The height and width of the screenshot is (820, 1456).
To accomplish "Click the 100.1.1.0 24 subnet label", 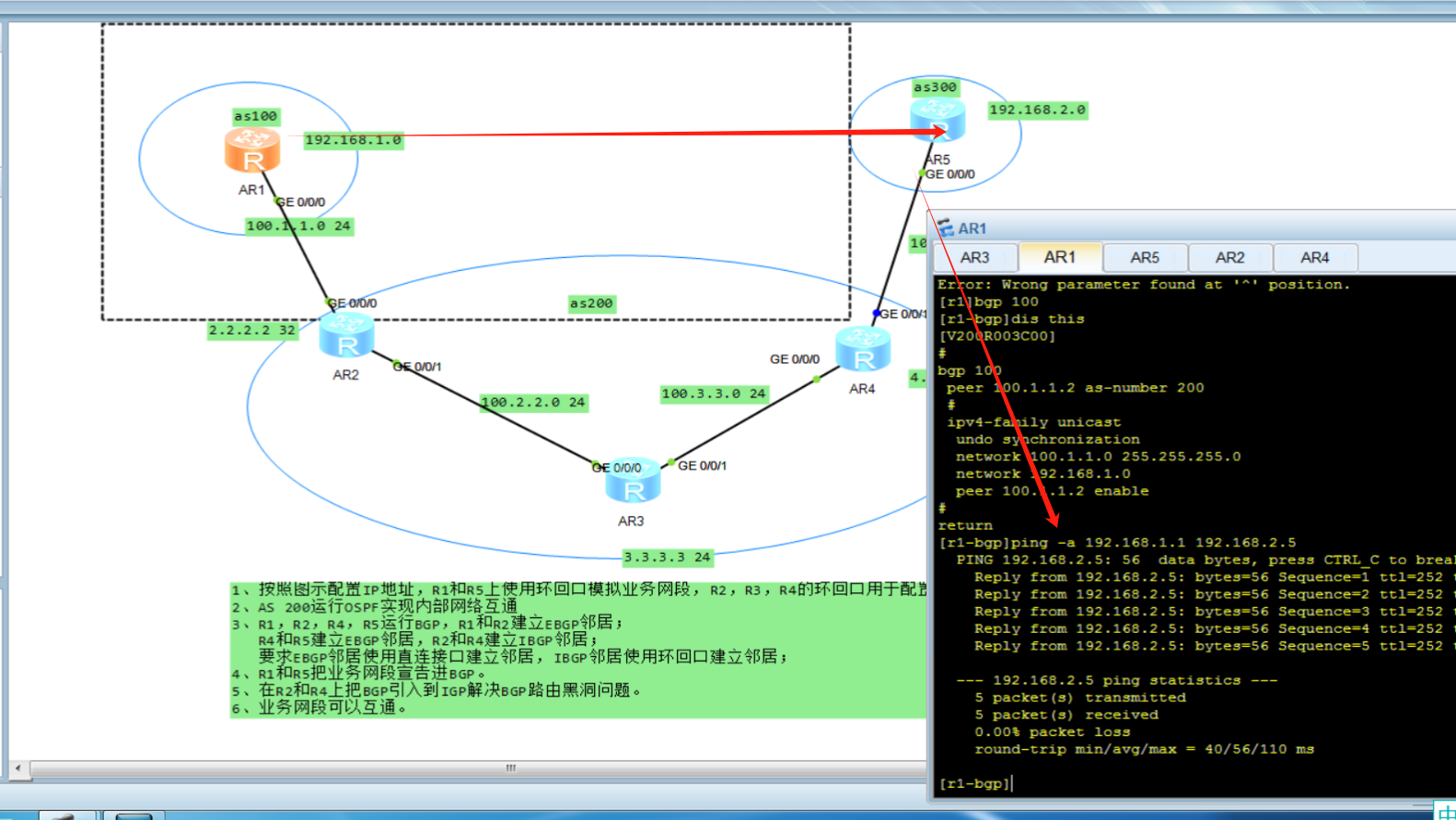I will 299,226.
